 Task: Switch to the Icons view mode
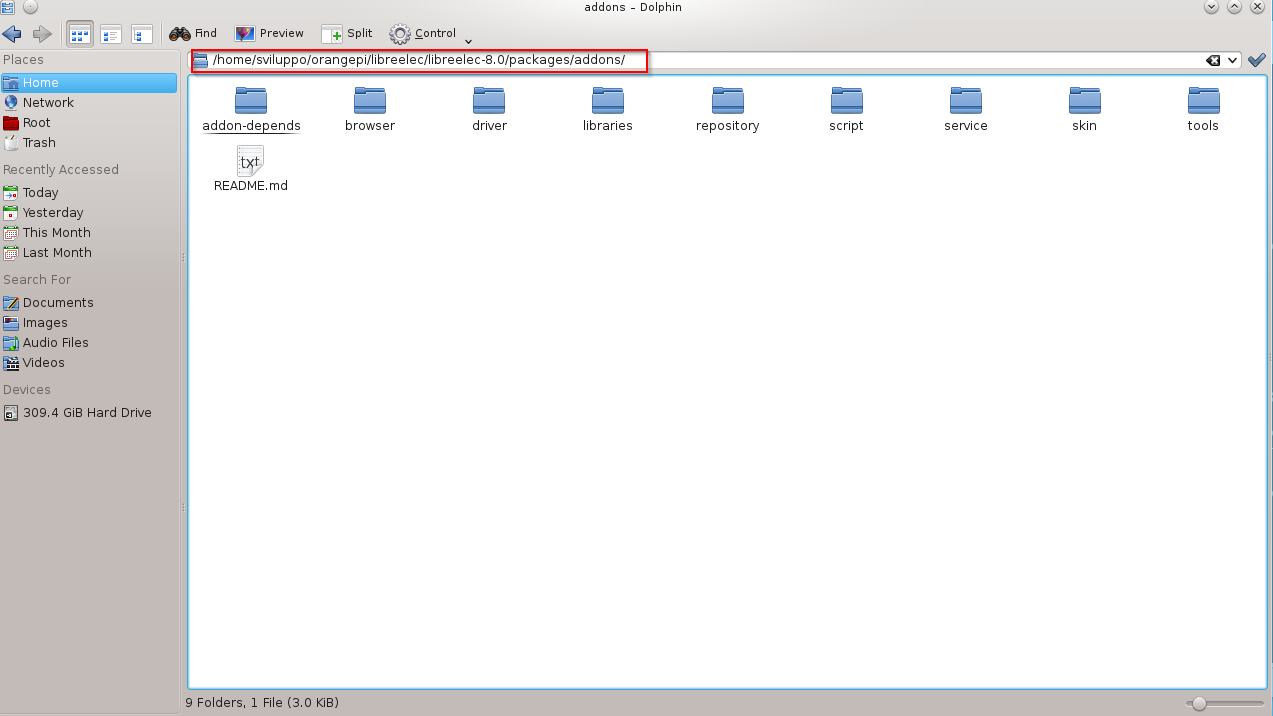[78, 33]
